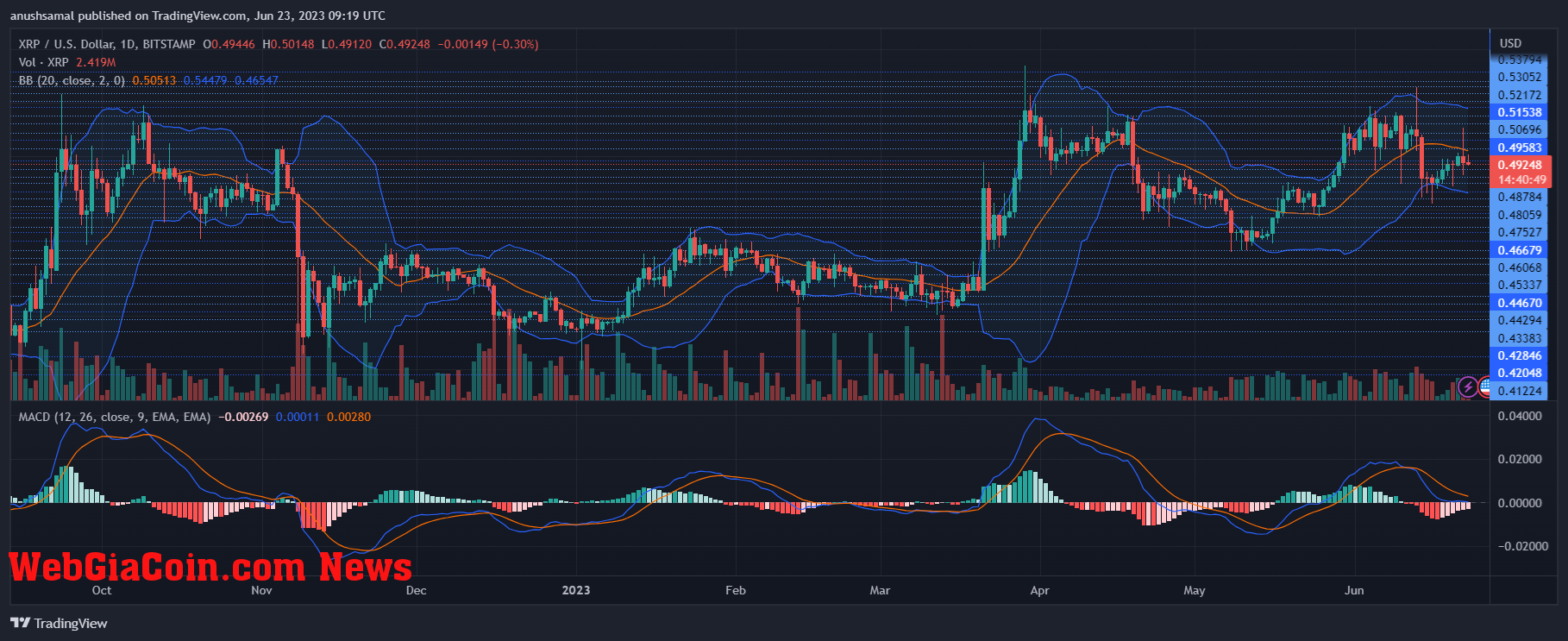This screenshot has height=641, width=1568.
Task: Click the MACD line value 0.00011
Action: [298, 417]
